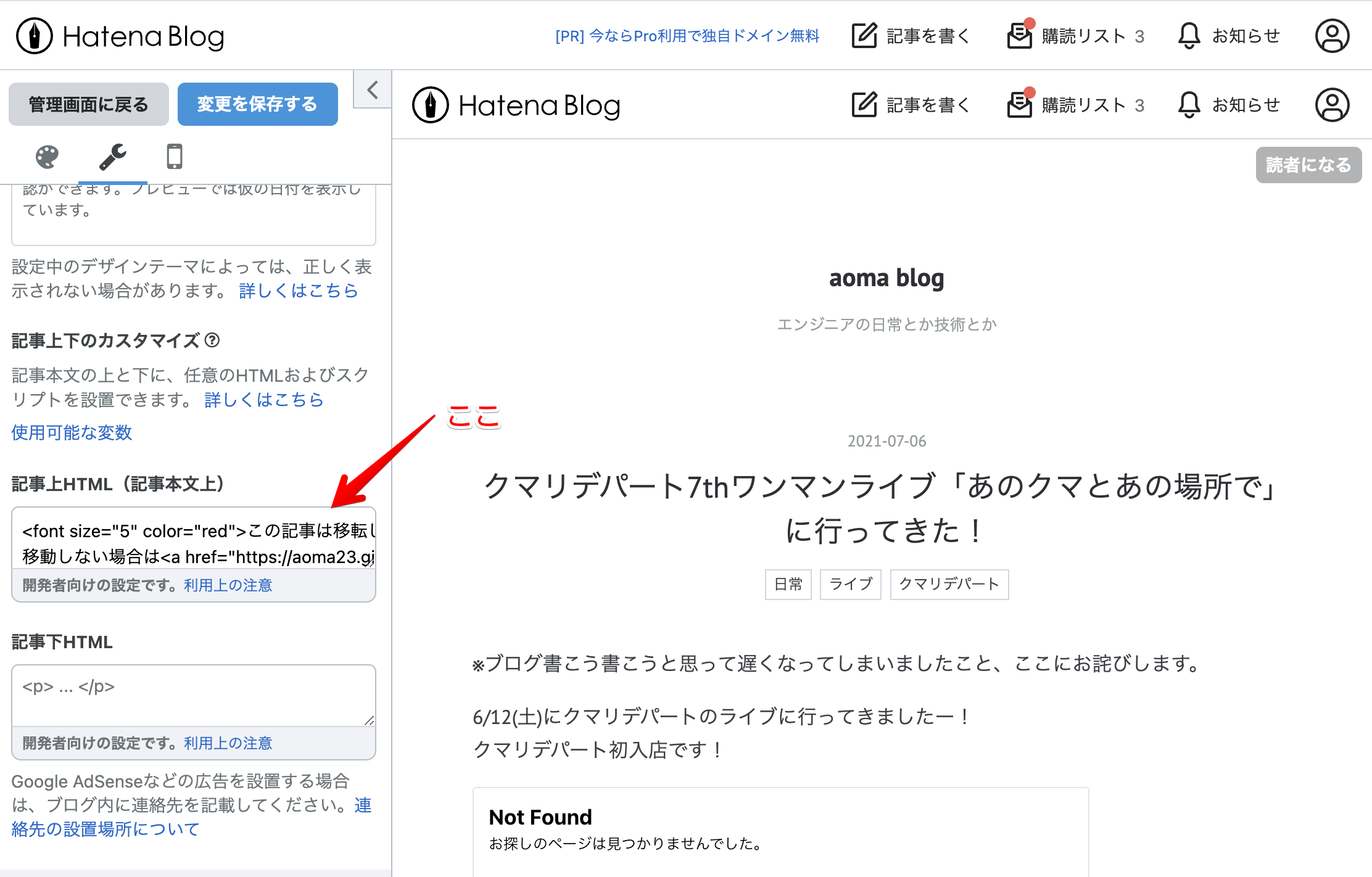Click the 6/12(土)にクマリデパート paragraph line

tap(721, 717)
